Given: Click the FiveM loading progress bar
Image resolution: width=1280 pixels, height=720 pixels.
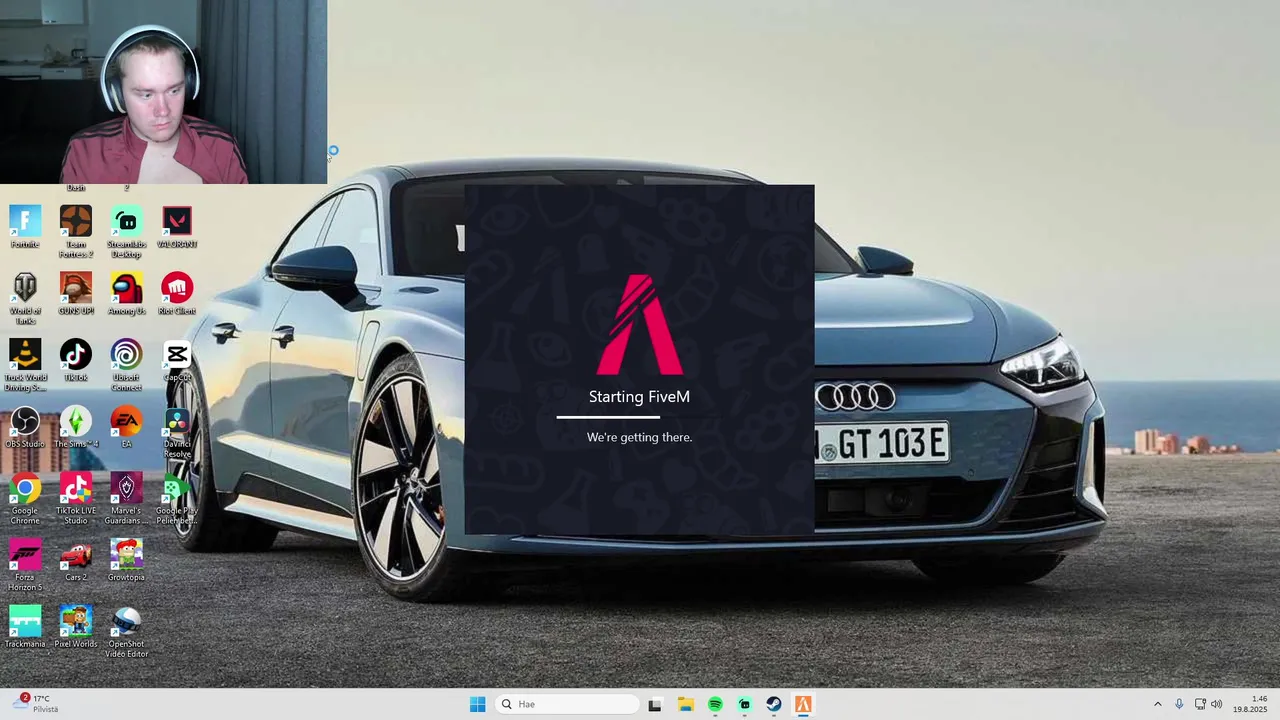Looking at the screenshot, I should click(639, 417).
